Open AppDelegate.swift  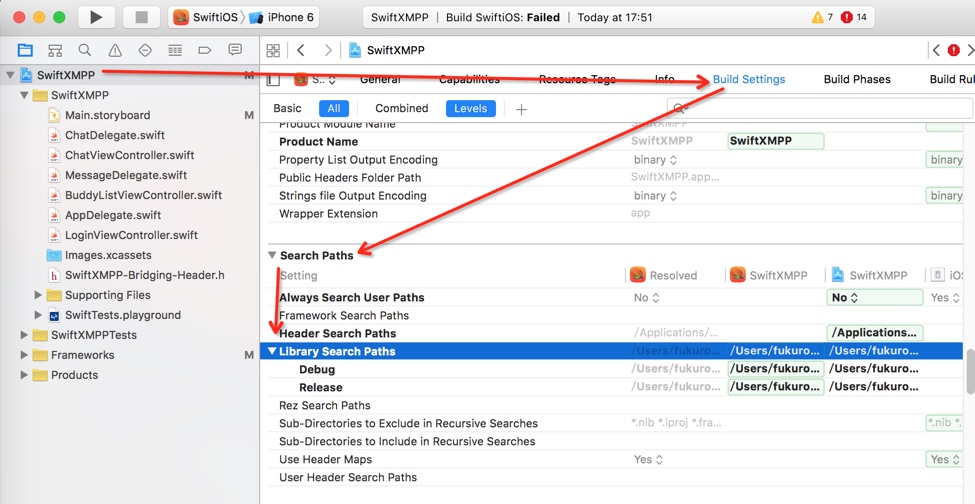tap(113, 215)
